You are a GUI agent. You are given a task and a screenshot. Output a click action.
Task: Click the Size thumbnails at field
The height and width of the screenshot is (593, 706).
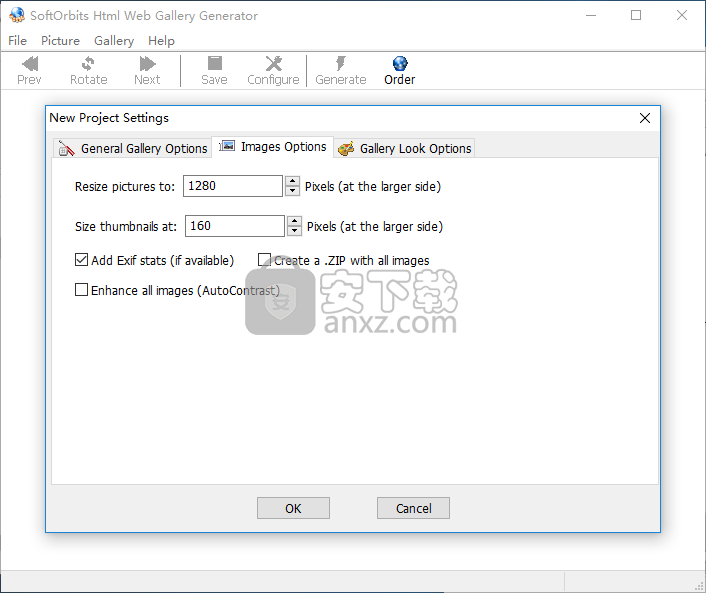[235, 226]
